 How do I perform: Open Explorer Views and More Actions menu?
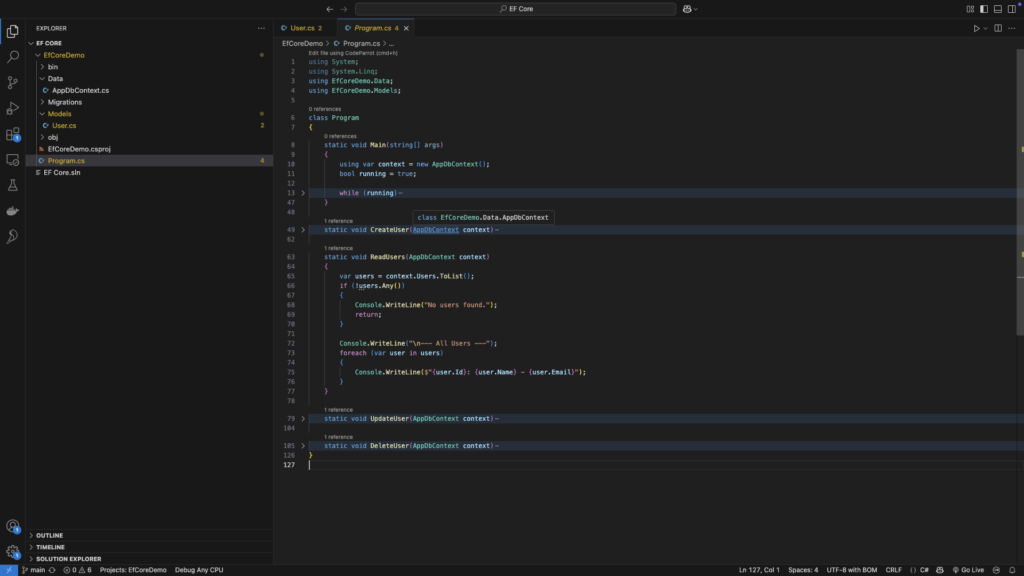click(261, 28)
